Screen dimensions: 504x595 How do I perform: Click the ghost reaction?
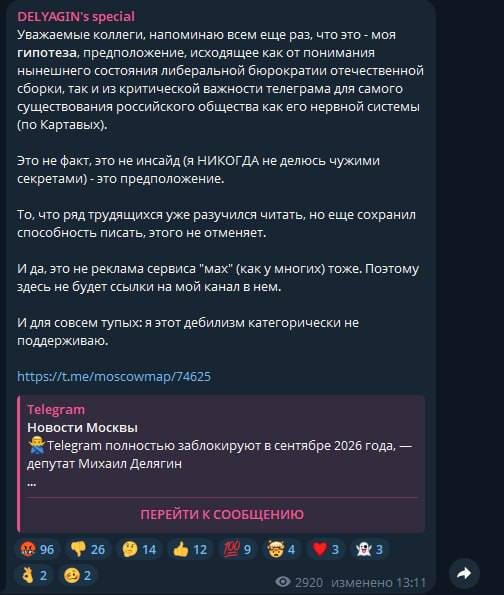(x=369, y=549)
